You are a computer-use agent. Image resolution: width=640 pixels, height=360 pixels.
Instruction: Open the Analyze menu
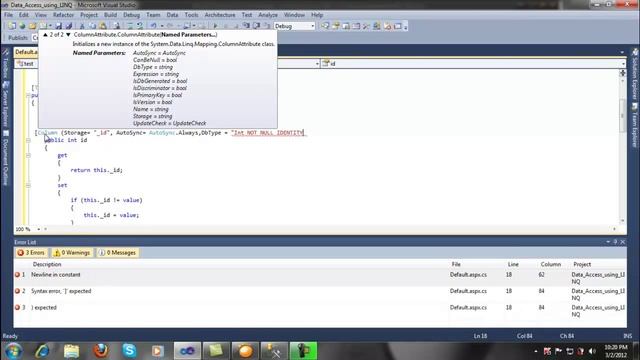(x=268, y=15)
